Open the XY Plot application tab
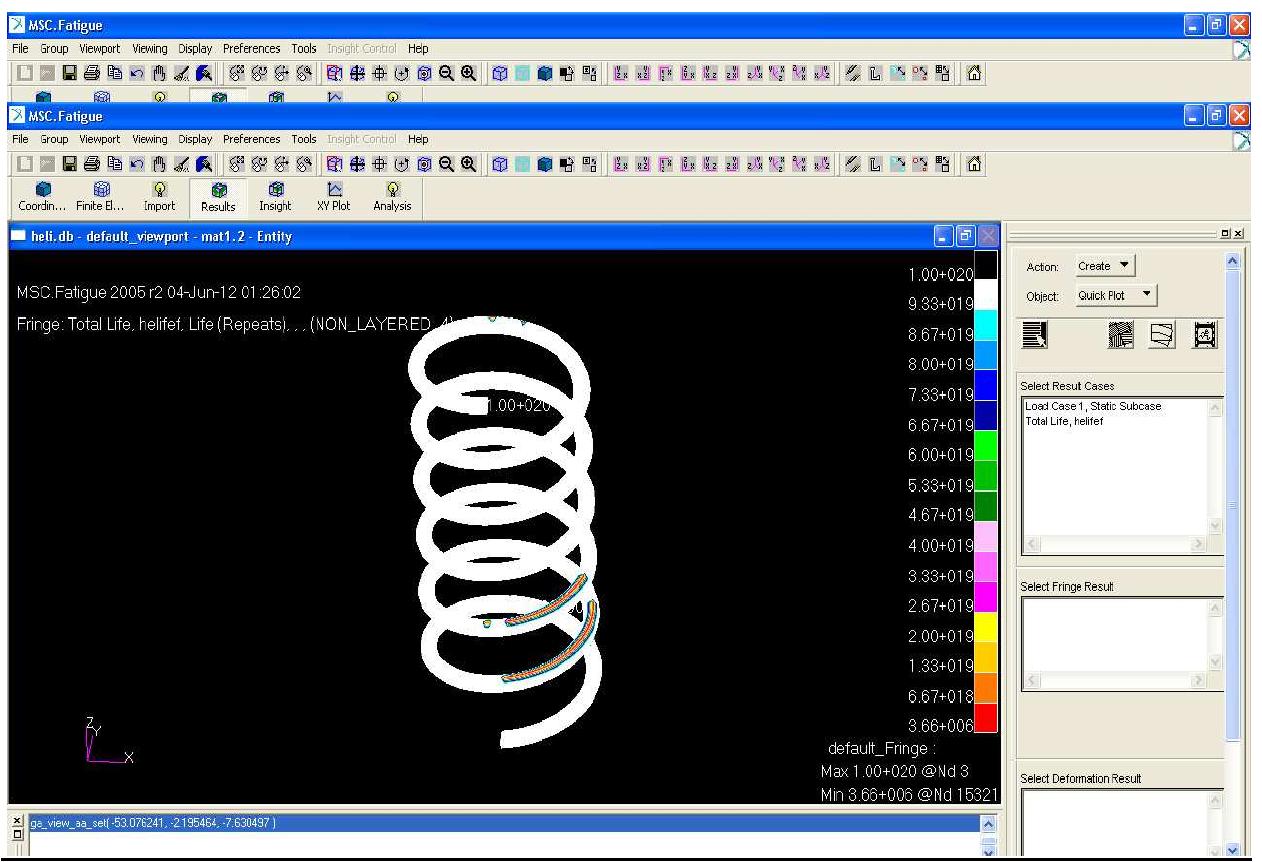Viewport: 1262px width, 862px height. click(x=333, y=196)
